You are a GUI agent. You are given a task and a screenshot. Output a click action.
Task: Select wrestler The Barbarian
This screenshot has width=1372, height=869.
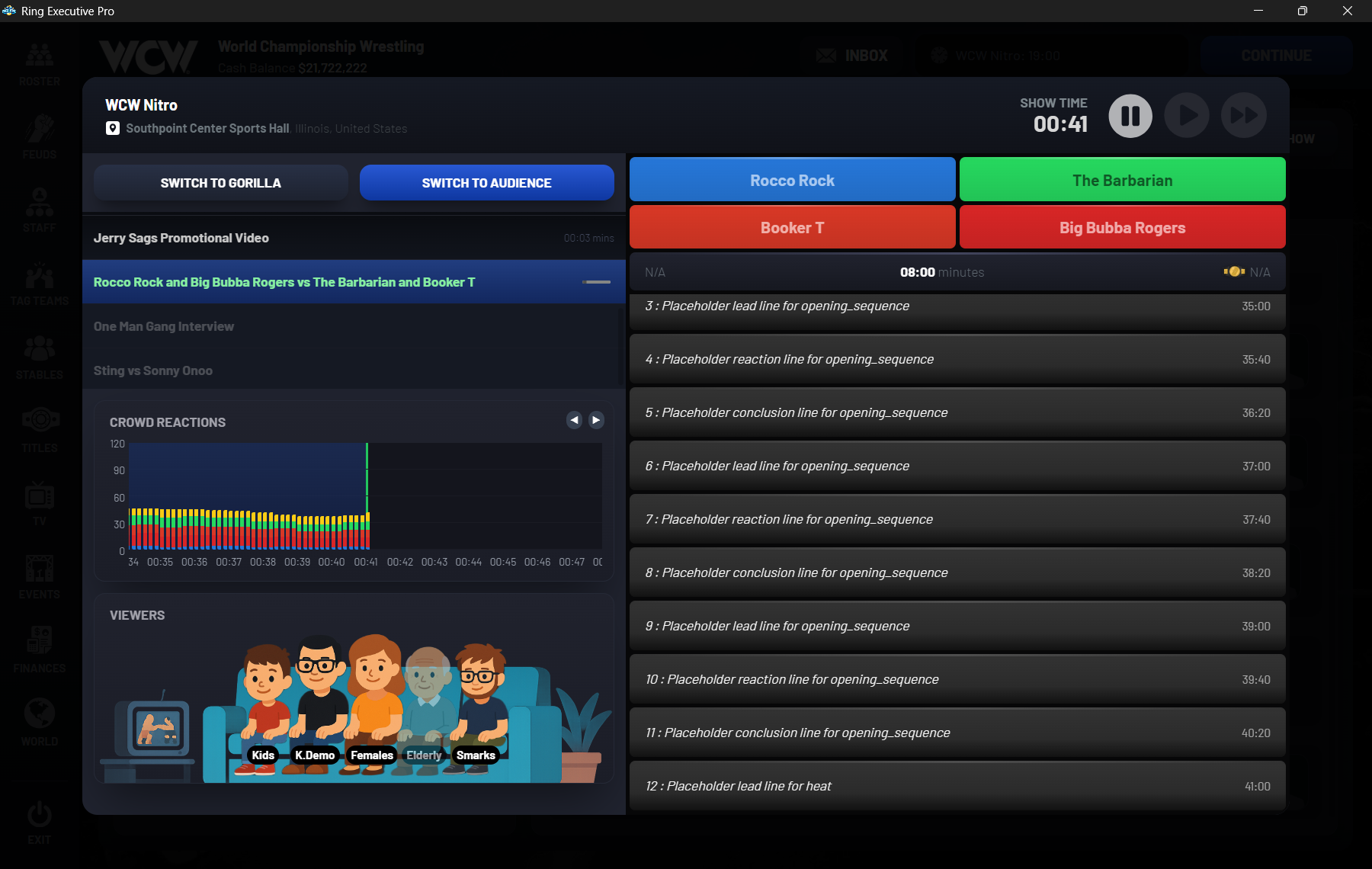tap(1122, 180)
